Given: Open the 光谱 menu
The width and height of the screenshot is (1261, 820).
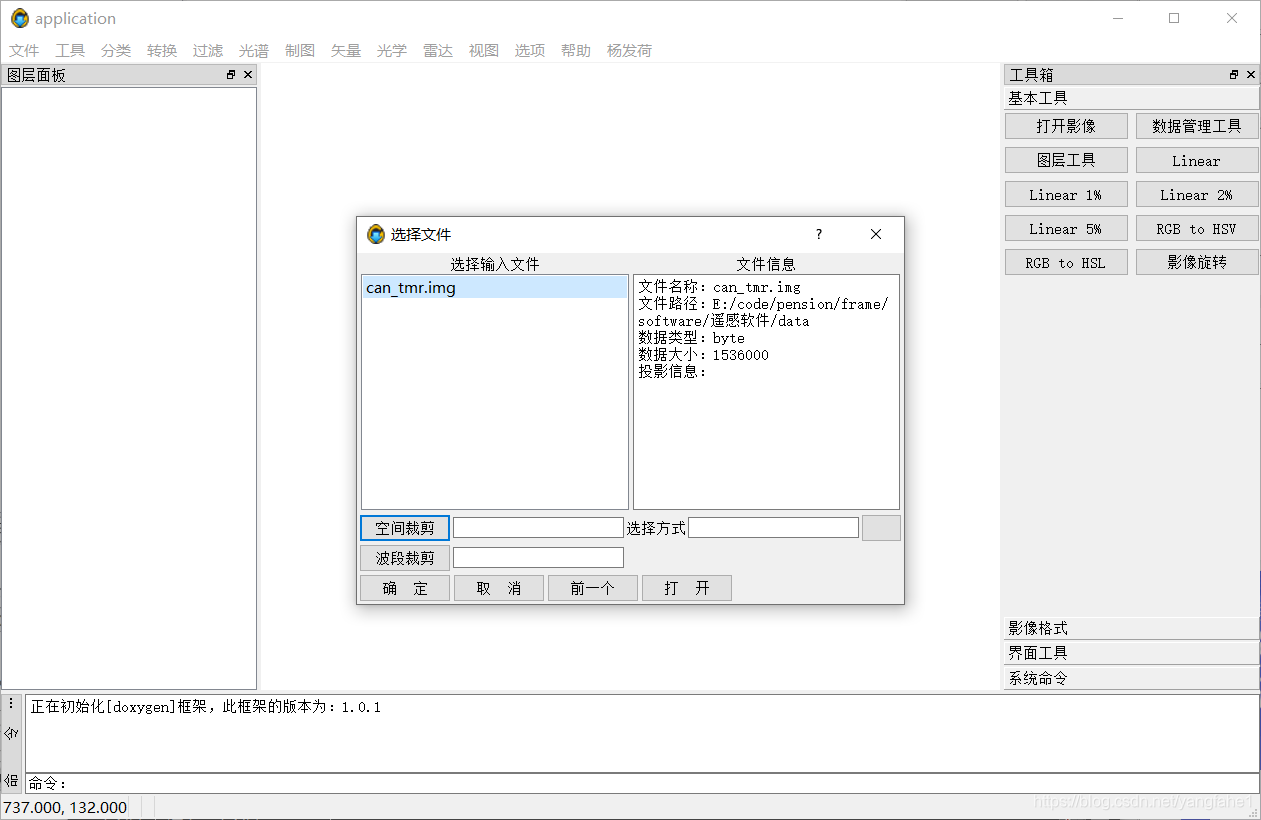Looking at the screenshot, I should click(x=254, y=51).
